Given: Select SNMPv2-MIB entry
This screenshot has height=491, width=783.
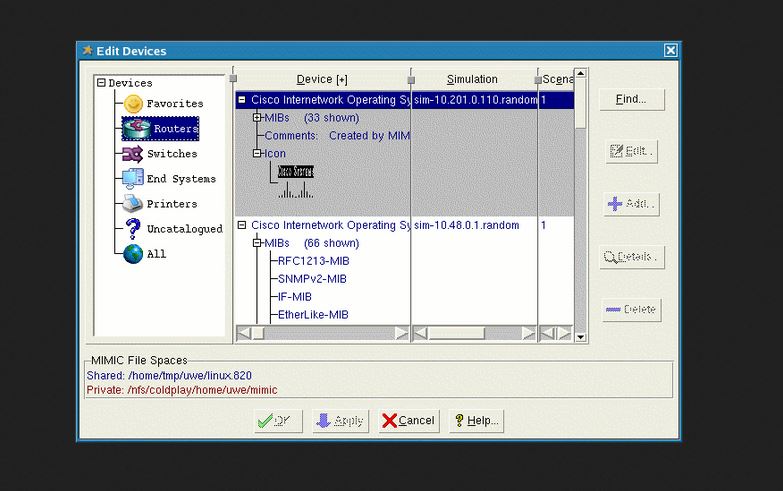Looking at the screenshot, I should pyautogui.click(x=312, y=279).
